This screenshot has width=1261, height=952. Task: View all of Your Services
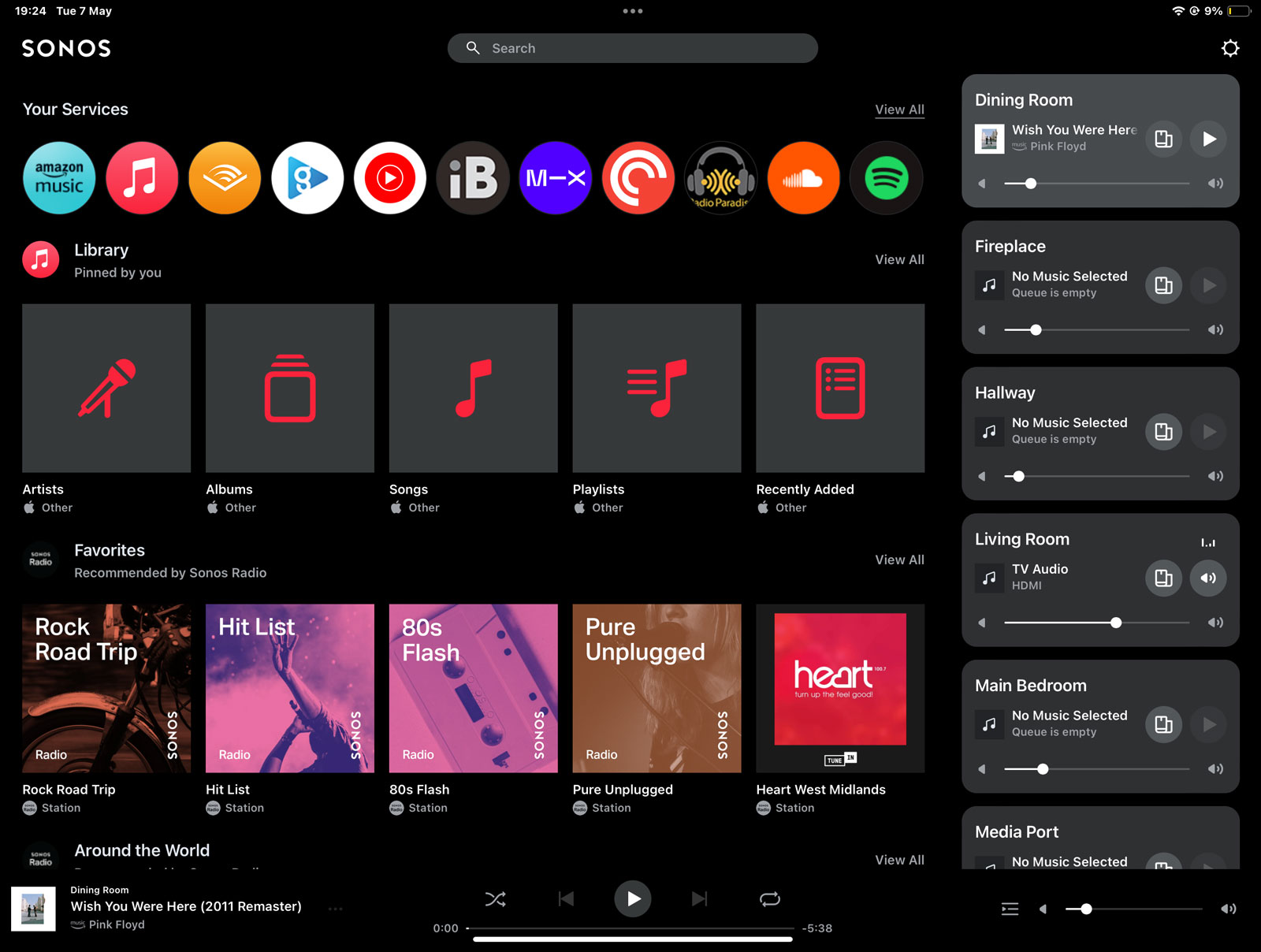899,110
